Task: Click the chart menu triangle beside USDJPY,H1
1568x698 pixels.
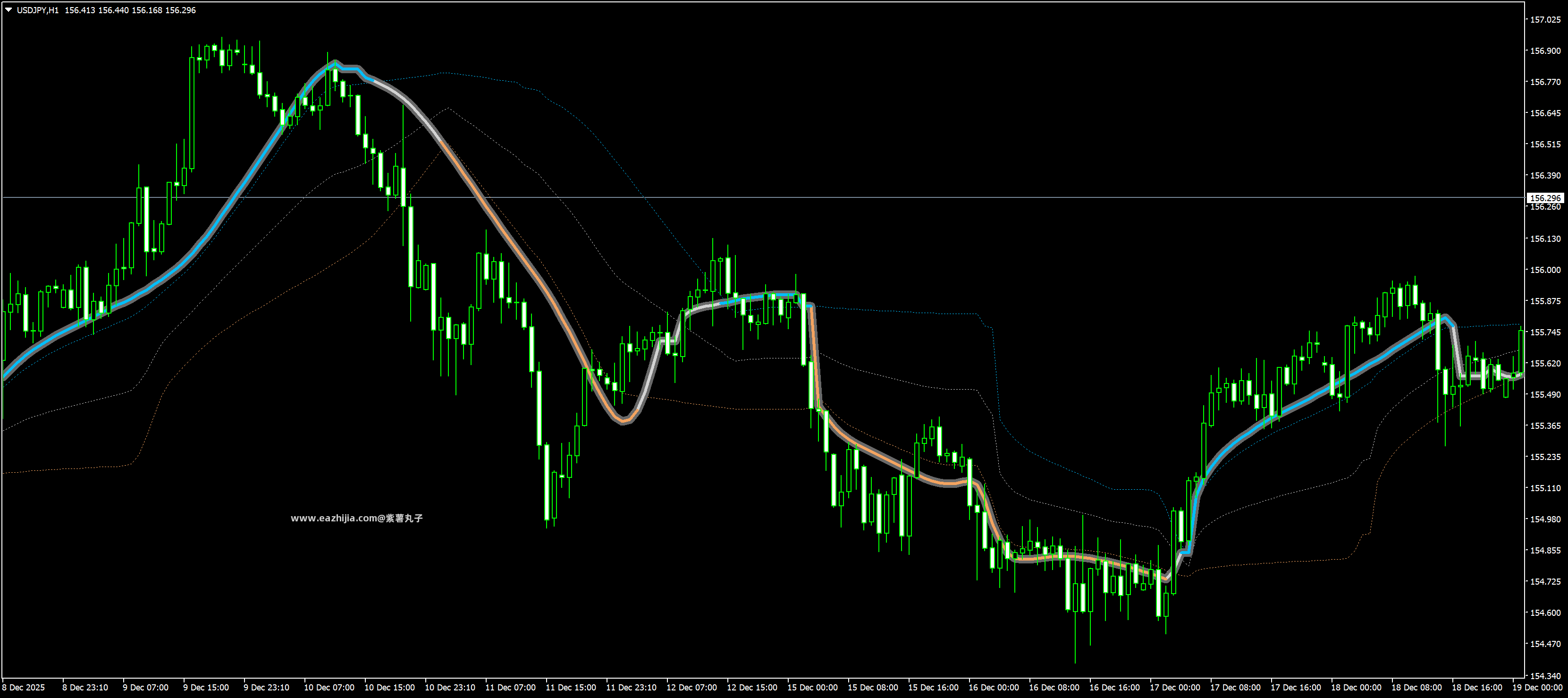Action: [x=8, y=10]
